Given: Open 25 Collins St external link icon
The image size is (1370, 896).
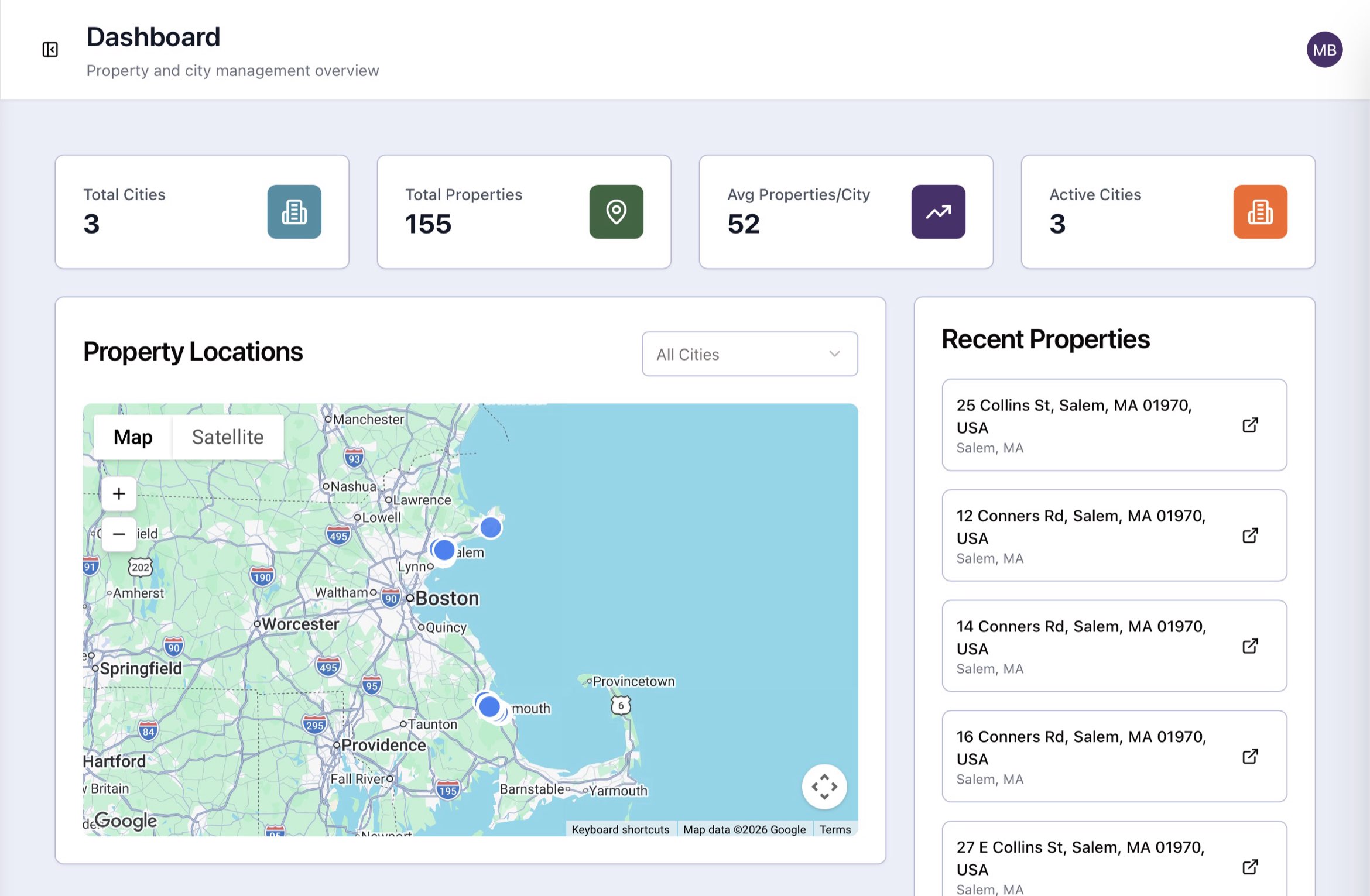Looking at the screenshot, I should coord(1250,425).
